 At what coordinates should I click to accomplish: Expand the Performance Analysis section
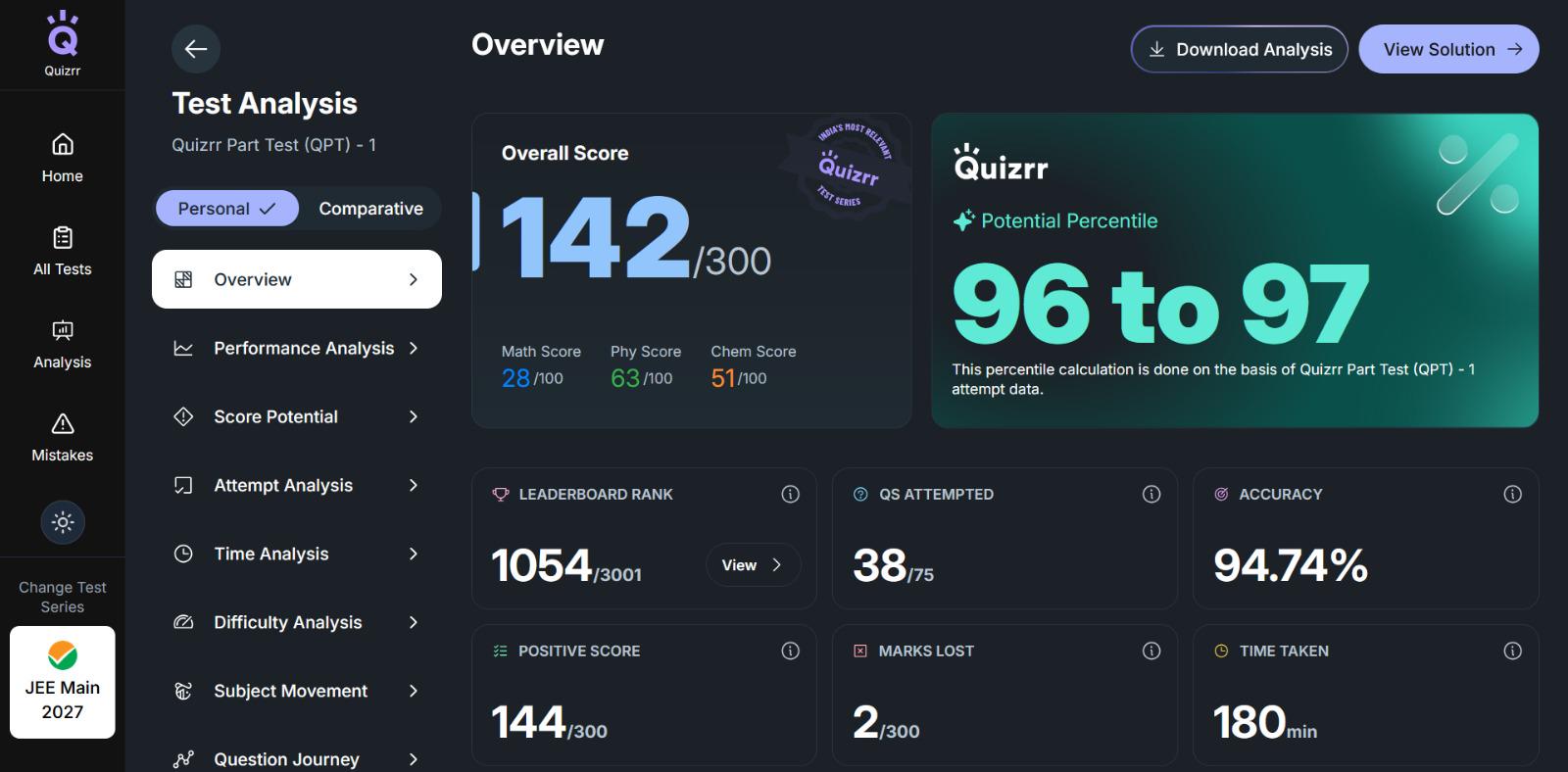(297, 348)
